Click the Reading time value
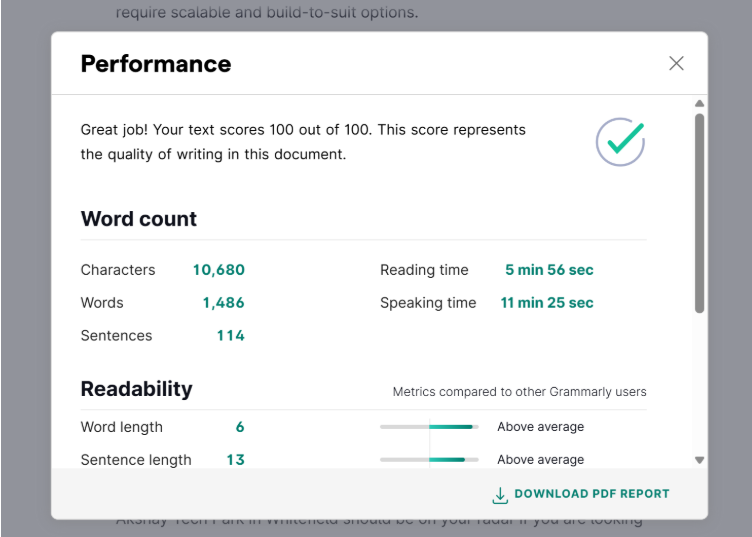The image size is (752, 537). 549,270
